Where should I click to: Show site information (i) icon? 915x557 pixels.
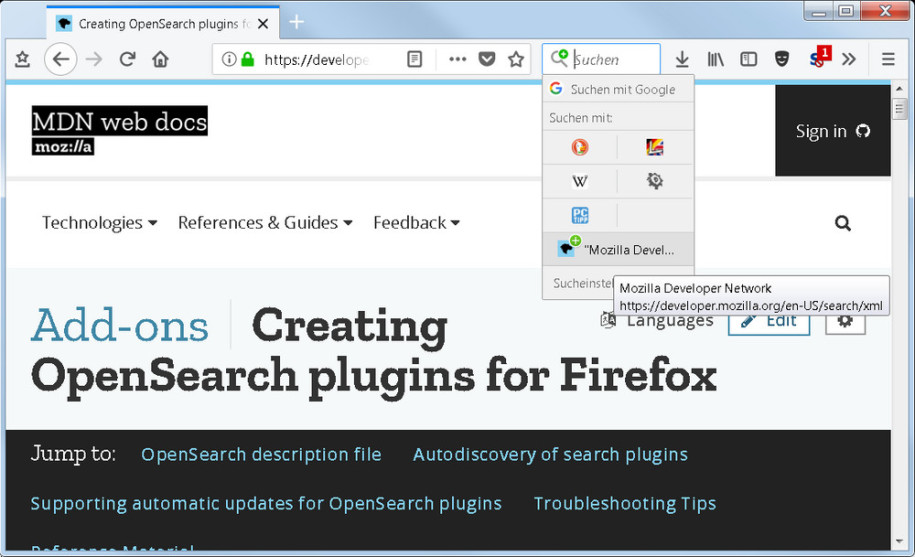pyautogui.click(x=229, y=59)
